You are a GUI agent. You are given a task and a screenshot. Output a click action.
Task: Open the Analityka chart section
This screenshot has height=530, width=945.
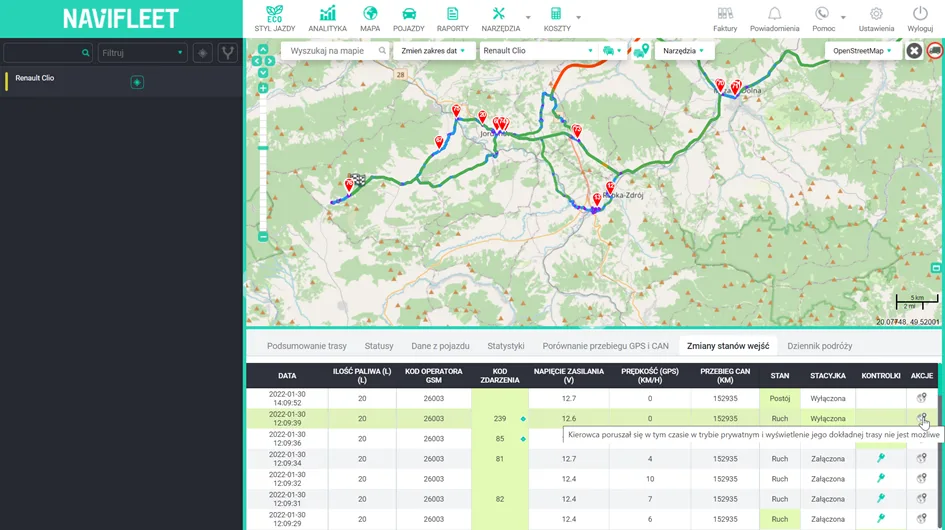click(327, 19)
